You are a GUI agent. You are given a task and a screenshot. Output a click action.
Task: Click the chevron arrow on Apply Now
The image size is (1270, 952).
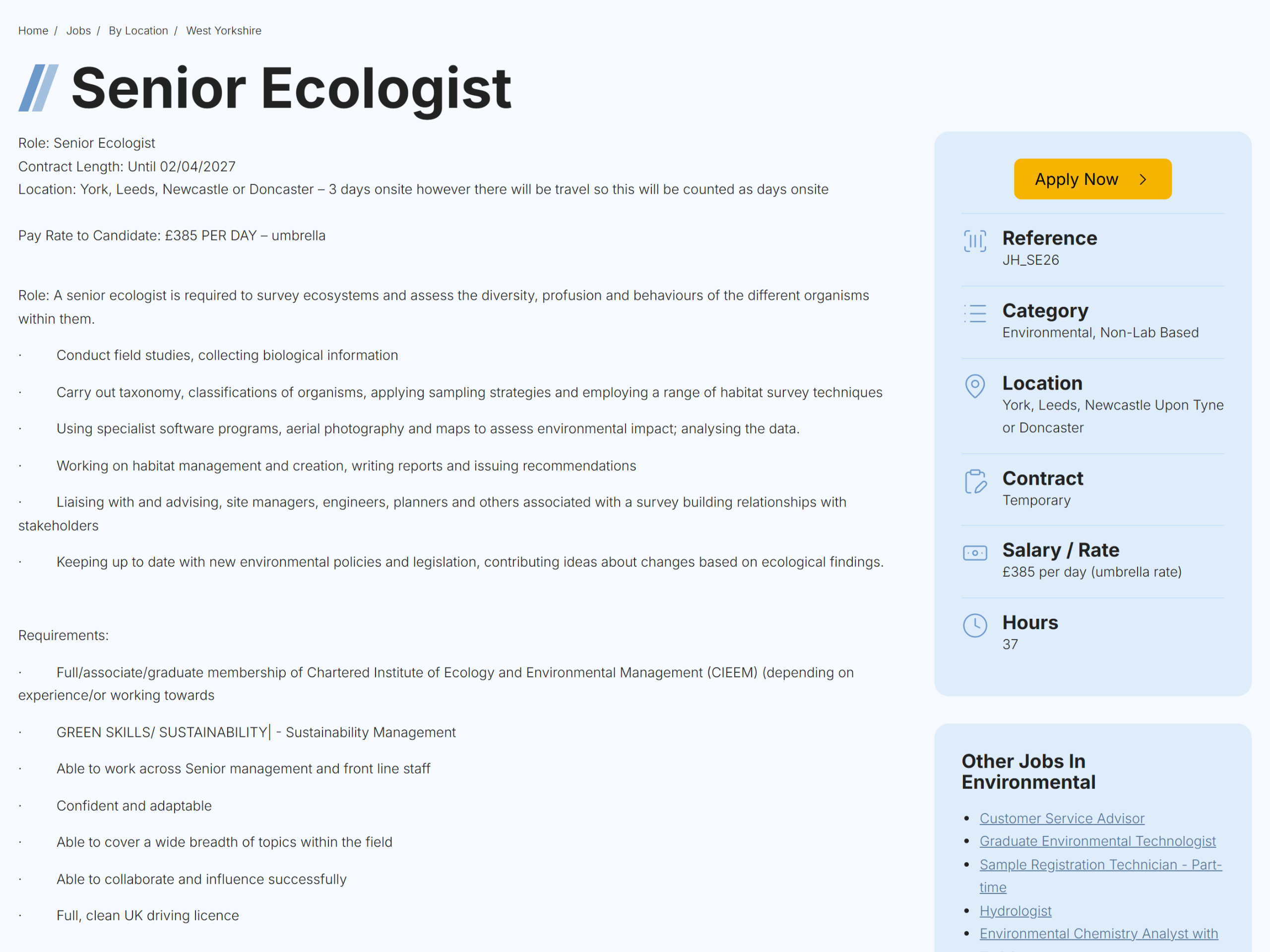tap(1143, 179)
